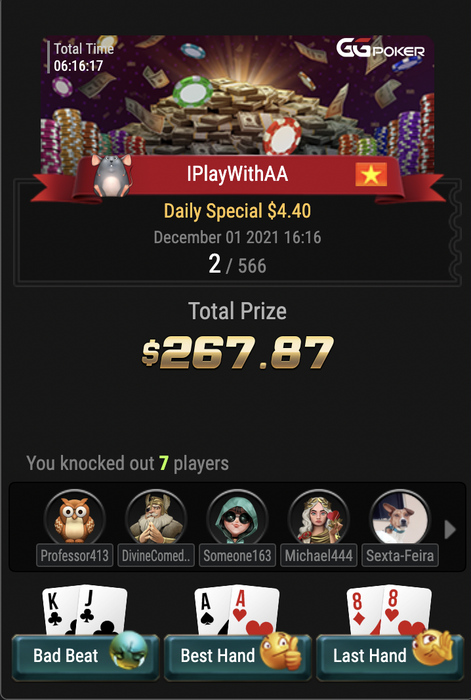Click the Professor413 name label
This screenshot has width=471, height=700.
coord(75,556)
